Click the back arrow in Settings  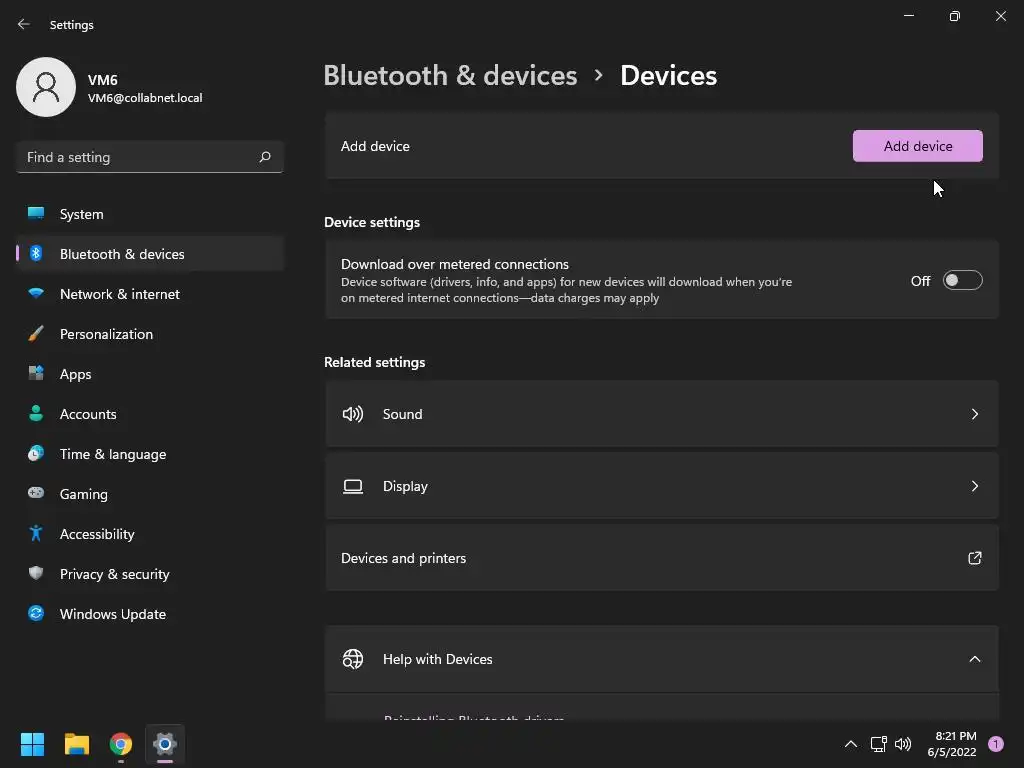click(24, 25)
